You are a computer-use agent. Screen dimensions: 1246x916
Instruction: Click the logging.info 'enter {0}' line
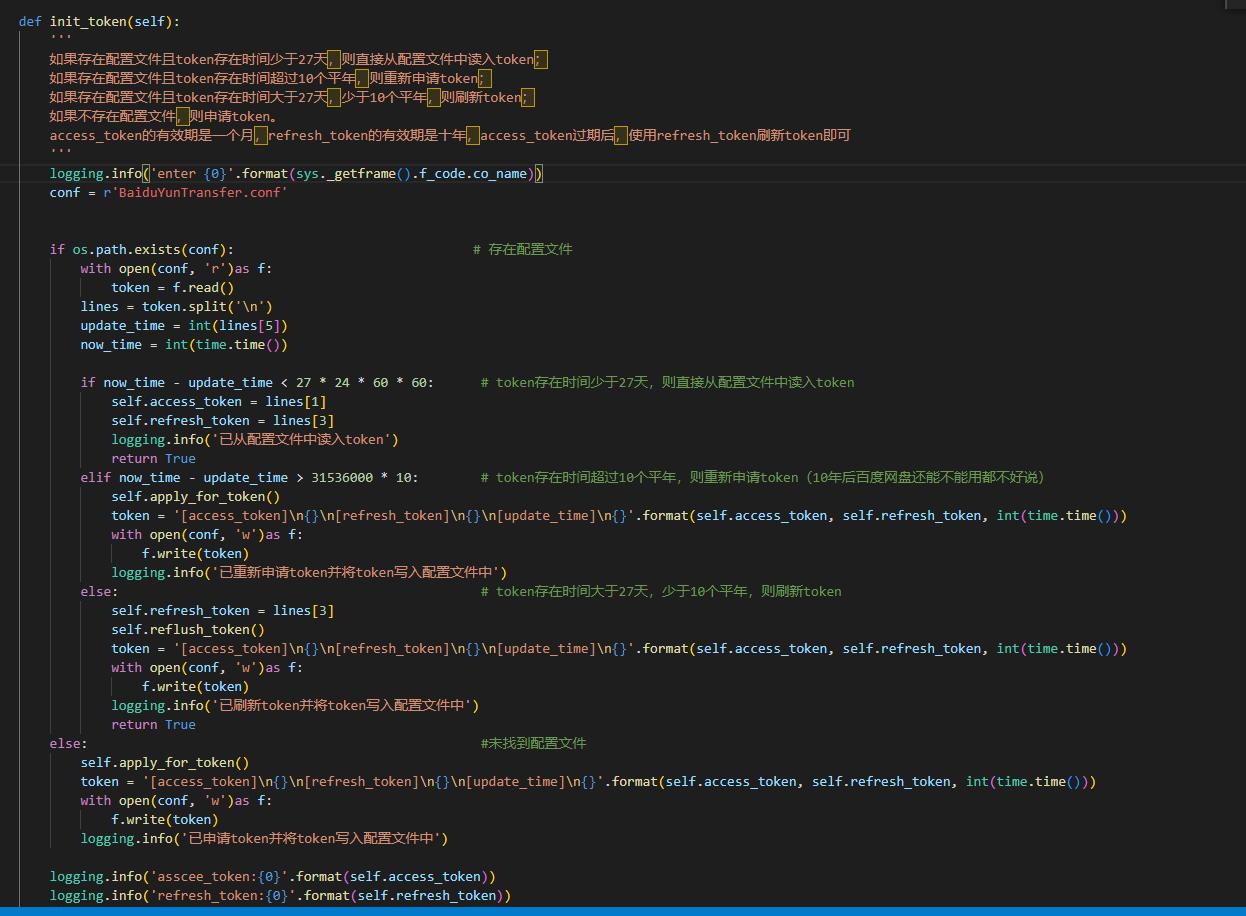pyautogui.click(x=296, y=173)
